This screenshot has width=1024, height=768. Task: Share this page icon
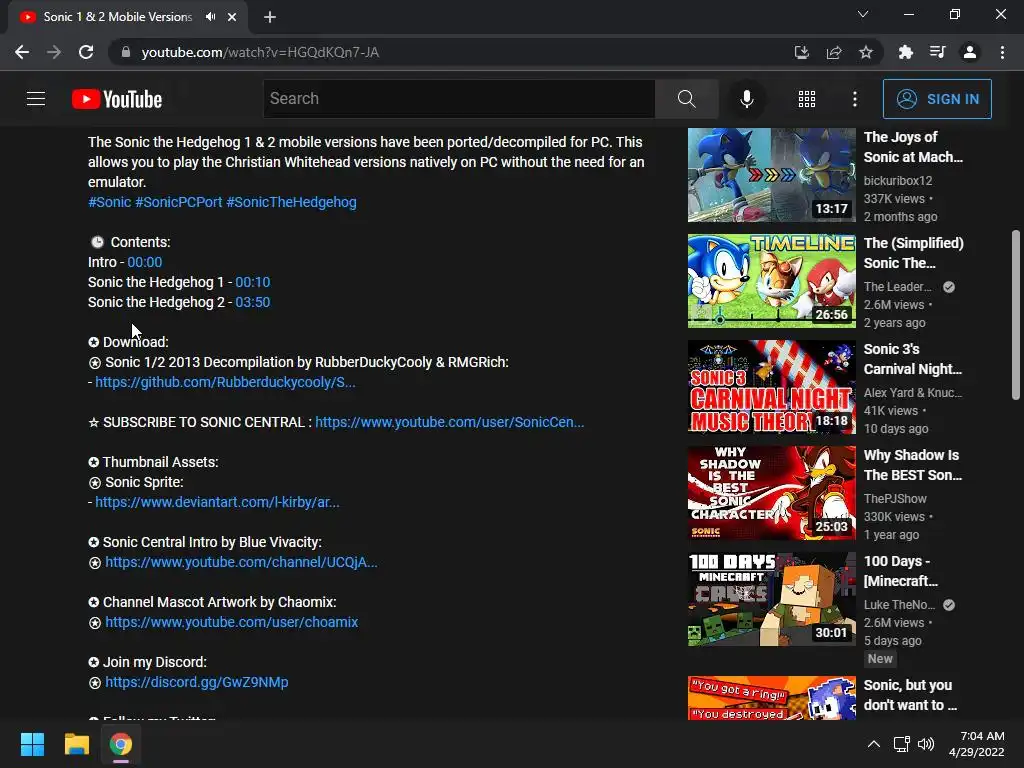point(834,52)
